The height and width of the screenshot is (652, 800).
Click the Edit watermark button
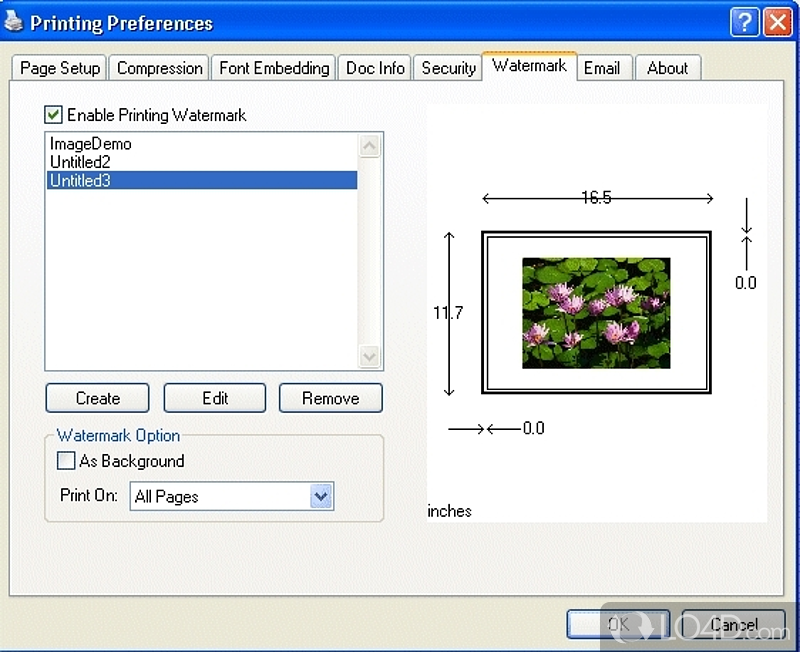[x=215, y=398]
